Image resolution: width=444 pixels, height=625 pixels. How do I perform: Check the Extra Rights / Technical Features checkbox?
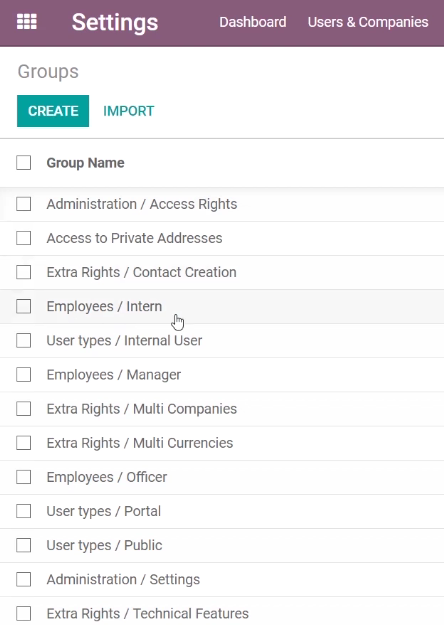(24, 613)
